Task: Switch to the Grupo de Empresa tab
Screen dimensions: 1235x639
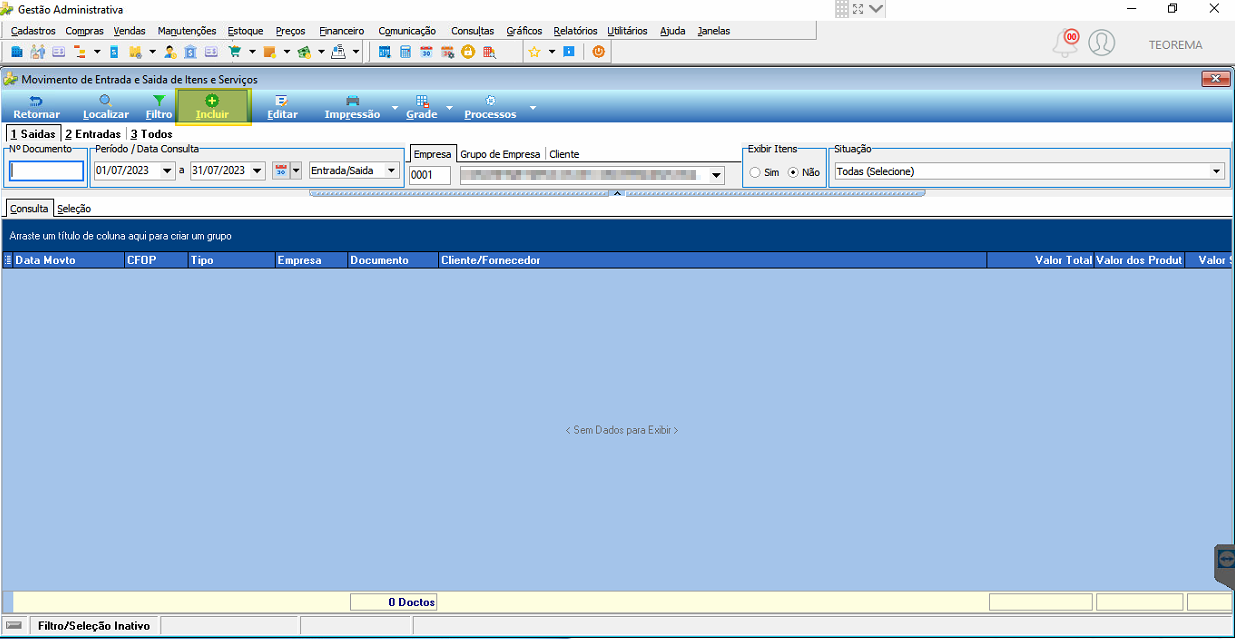Action: pyautogui.click(x=500, y=154)
